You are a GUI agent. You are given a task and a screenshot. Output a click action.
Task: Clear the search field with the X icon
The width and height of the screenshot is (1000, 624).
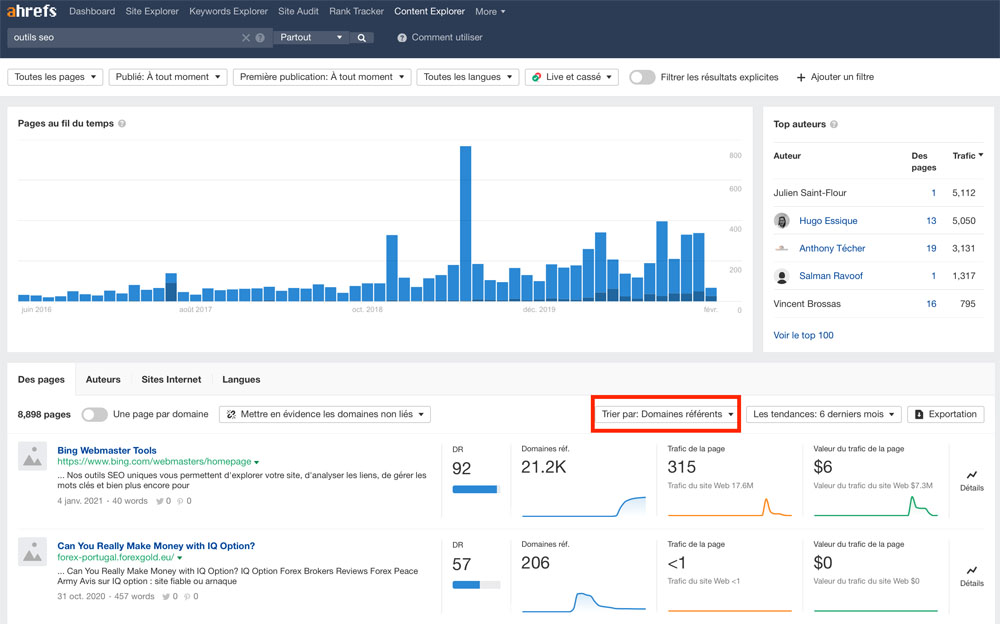pyautogui.click(x=246, y=38)
